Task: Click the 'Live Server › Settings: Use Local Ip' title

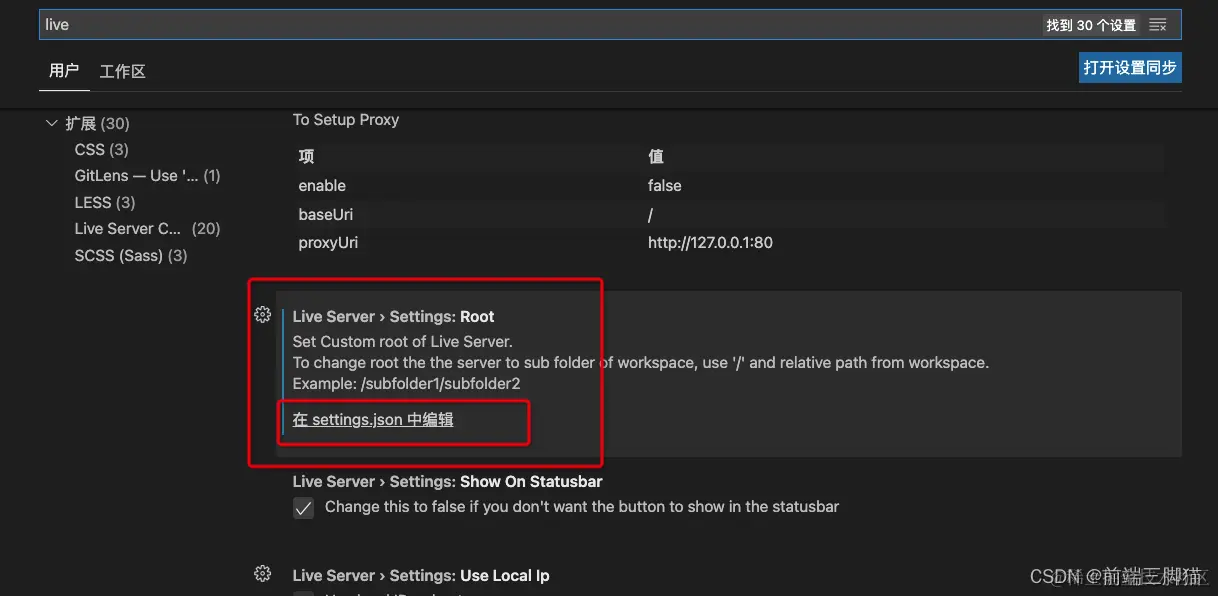Action: coord(421,576)
